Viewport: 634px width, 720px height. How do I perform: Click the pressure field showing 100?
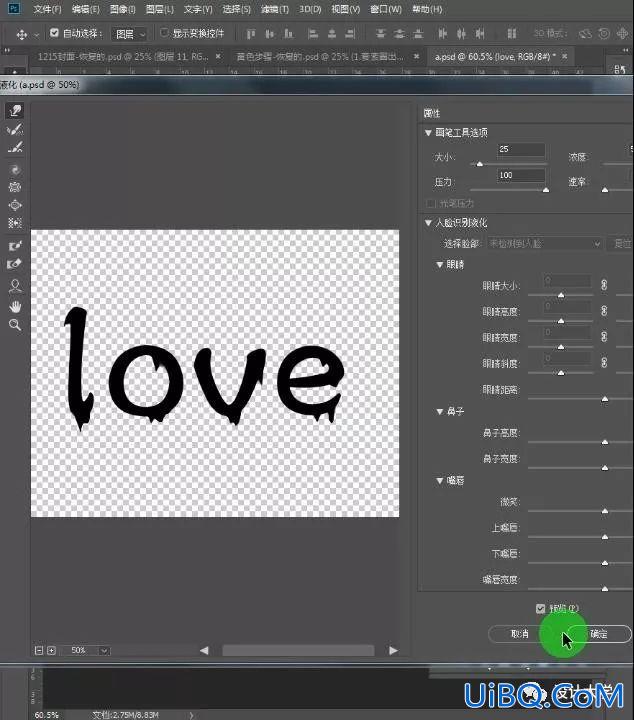521,175
